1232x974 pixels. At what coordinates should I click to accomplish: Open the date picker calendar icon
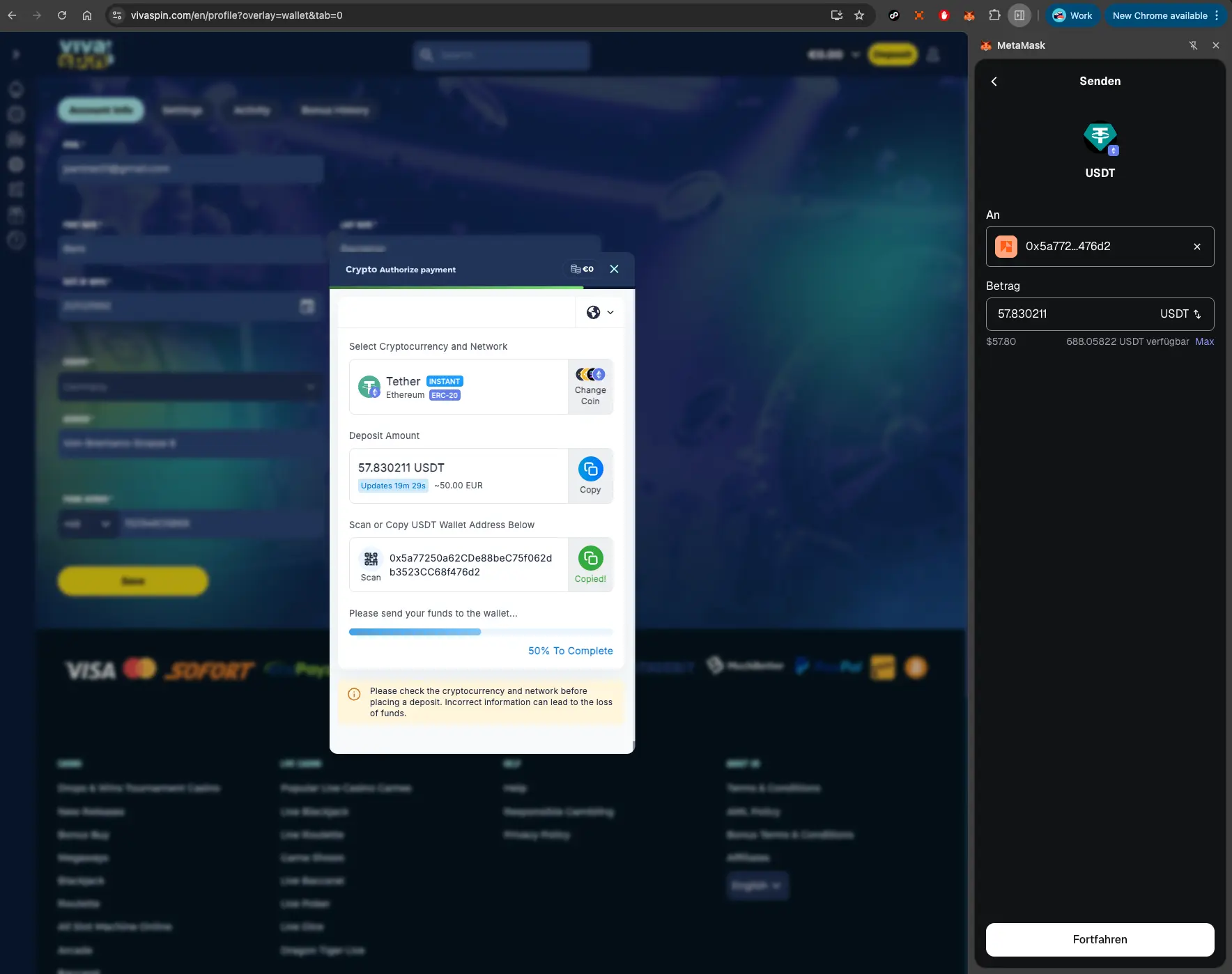pyautogui.click(x=307, y=306)
